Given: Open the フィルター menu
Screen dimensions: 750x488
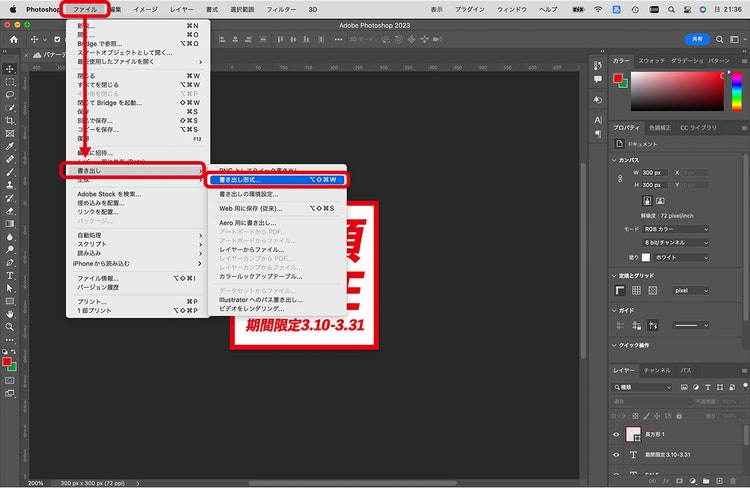Looking at the screenshot, I should tap(281, 9).
